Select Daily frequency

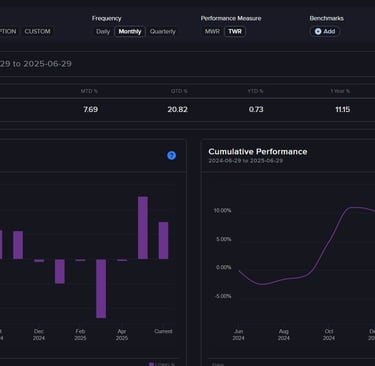pos(103,32)
